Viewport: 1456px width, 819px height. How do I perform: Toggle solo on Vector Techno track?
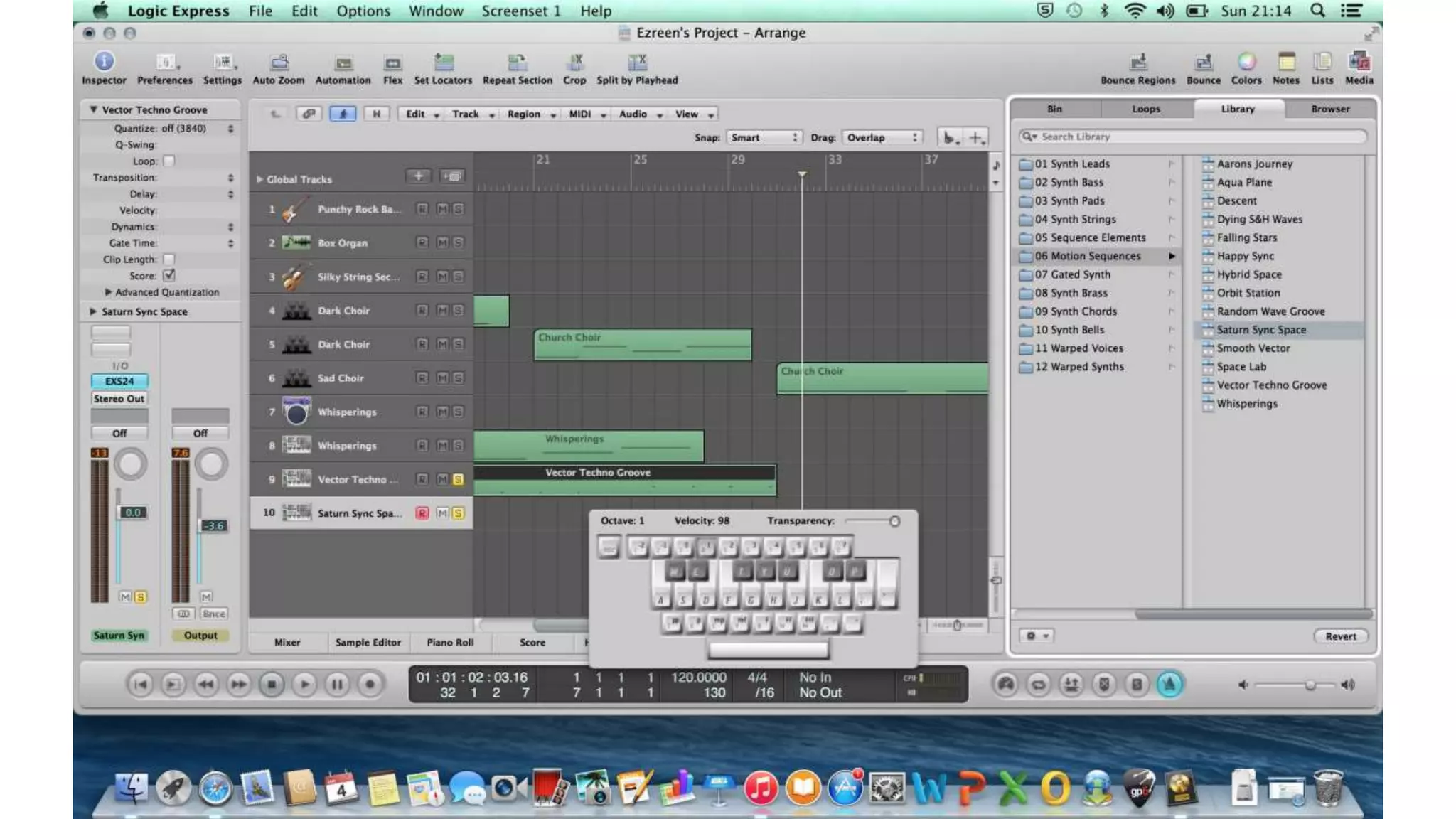[458, 479]
